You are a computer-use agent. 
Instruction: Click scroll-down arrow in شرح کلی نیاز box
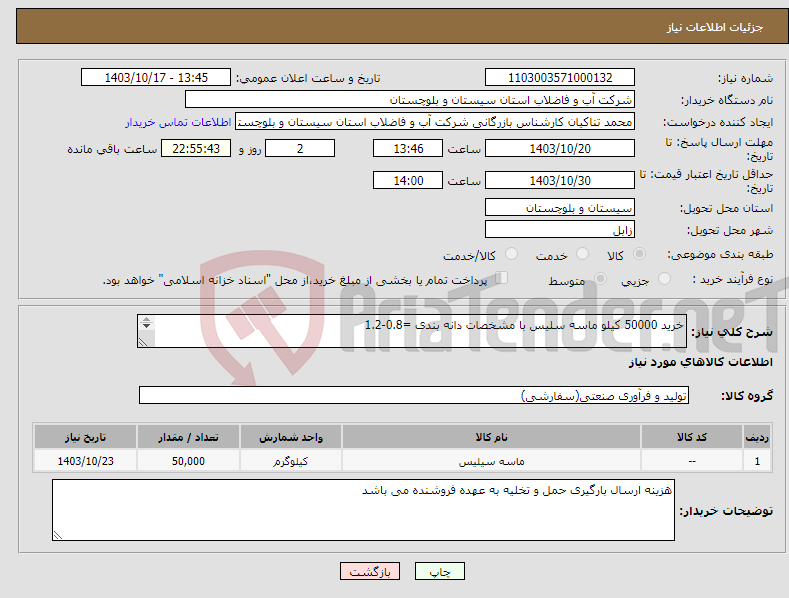point(146,326)
